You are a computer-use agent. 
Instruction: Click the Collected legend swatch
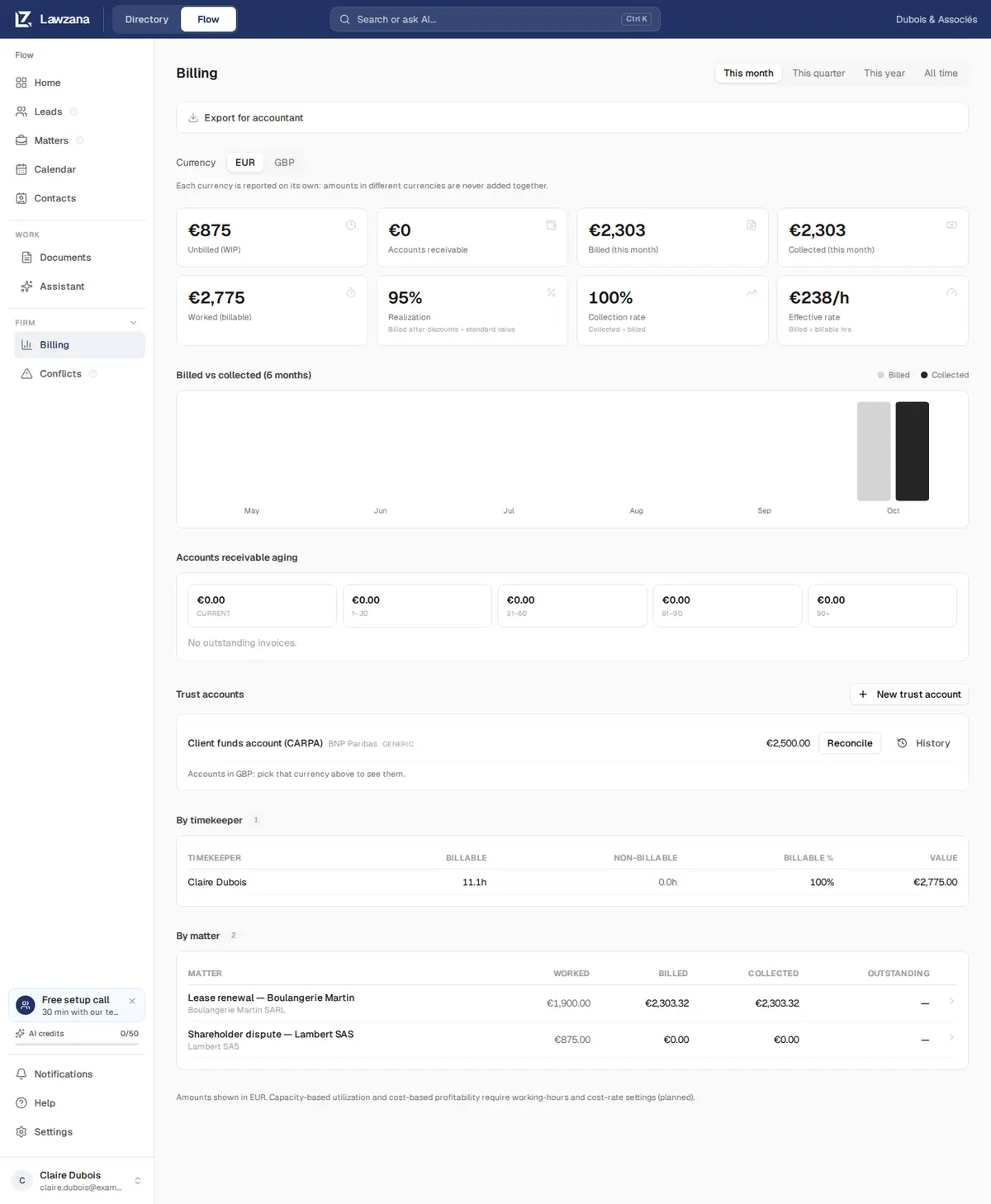coord(924,375)
